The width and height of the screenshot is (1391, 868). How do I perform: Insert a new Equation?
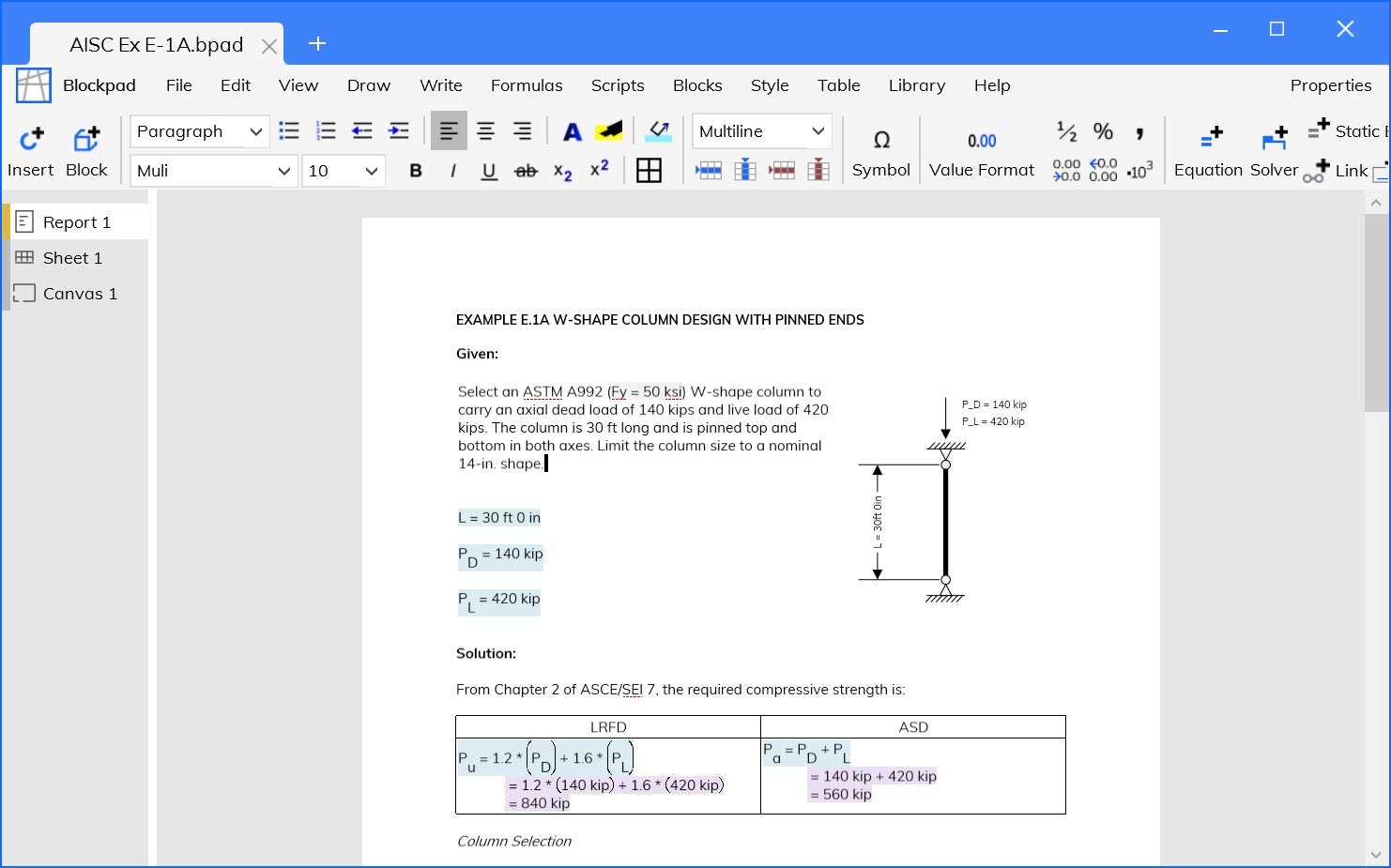[1211, 139]
